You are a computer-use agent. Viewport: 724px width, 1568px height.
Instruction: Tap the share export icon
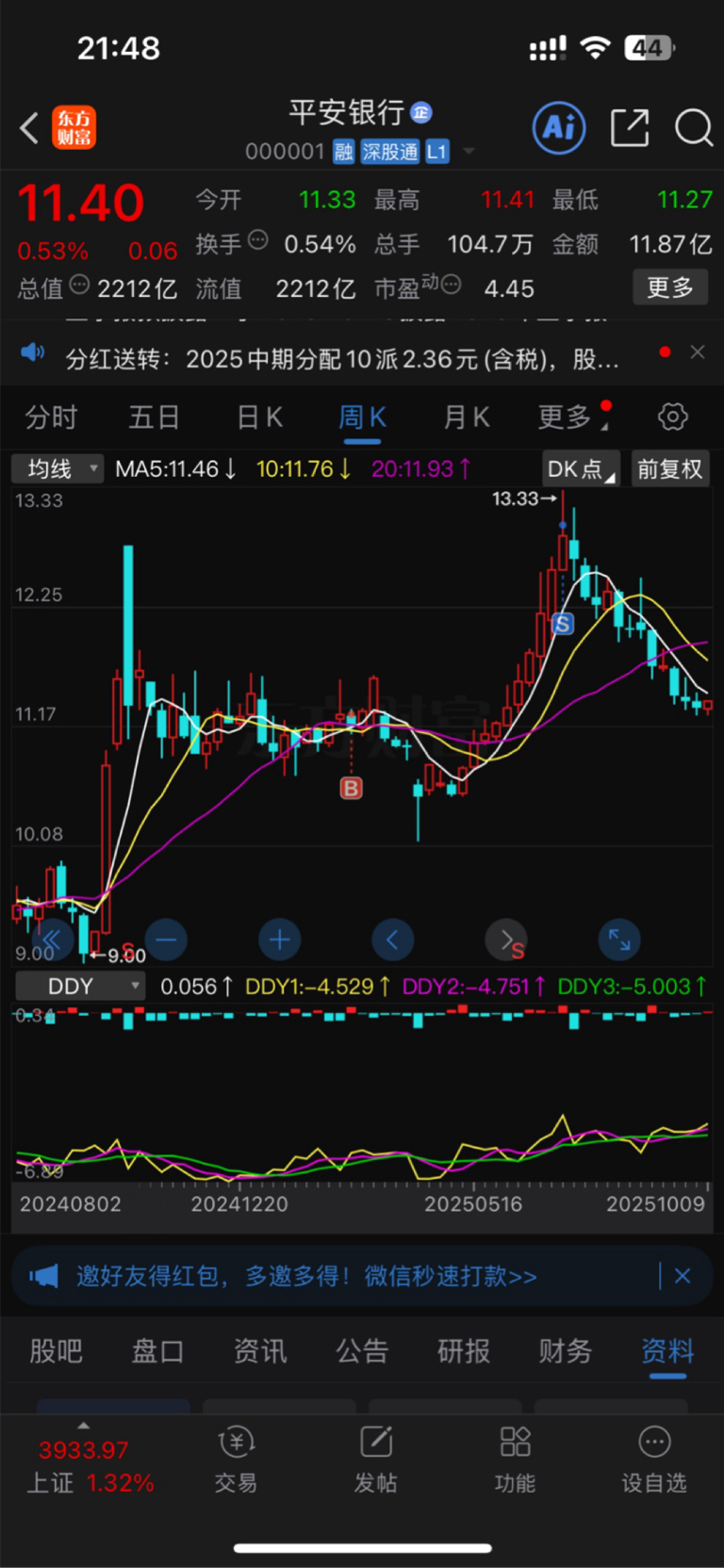click(630, 127)
